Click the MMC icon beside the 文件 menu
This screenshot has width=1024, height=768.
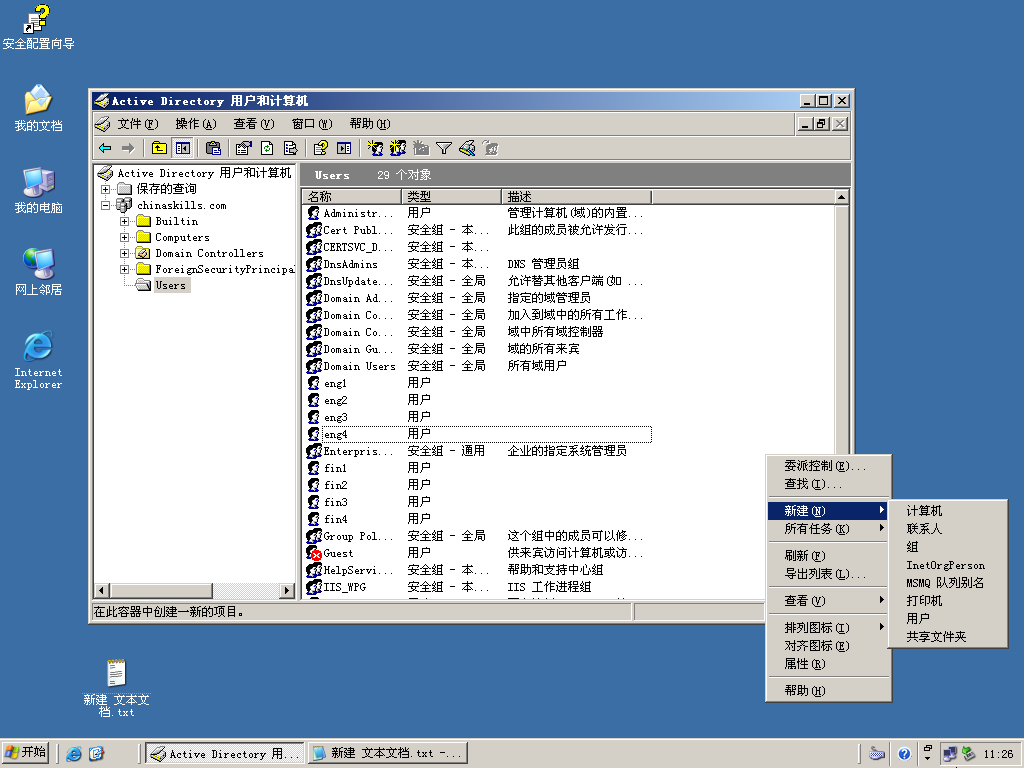tap(103, 123)
